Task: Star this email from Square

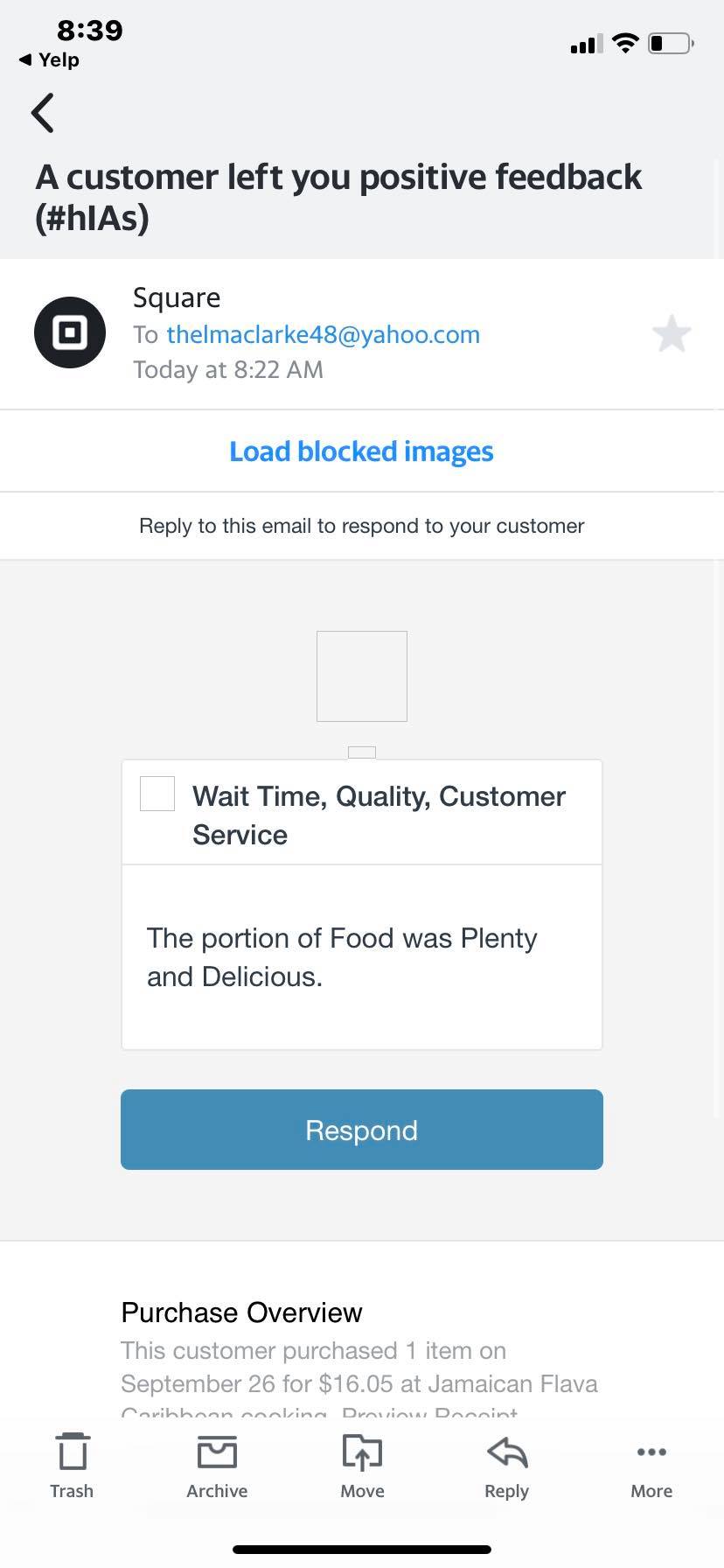Action: [x=672, y=333]
